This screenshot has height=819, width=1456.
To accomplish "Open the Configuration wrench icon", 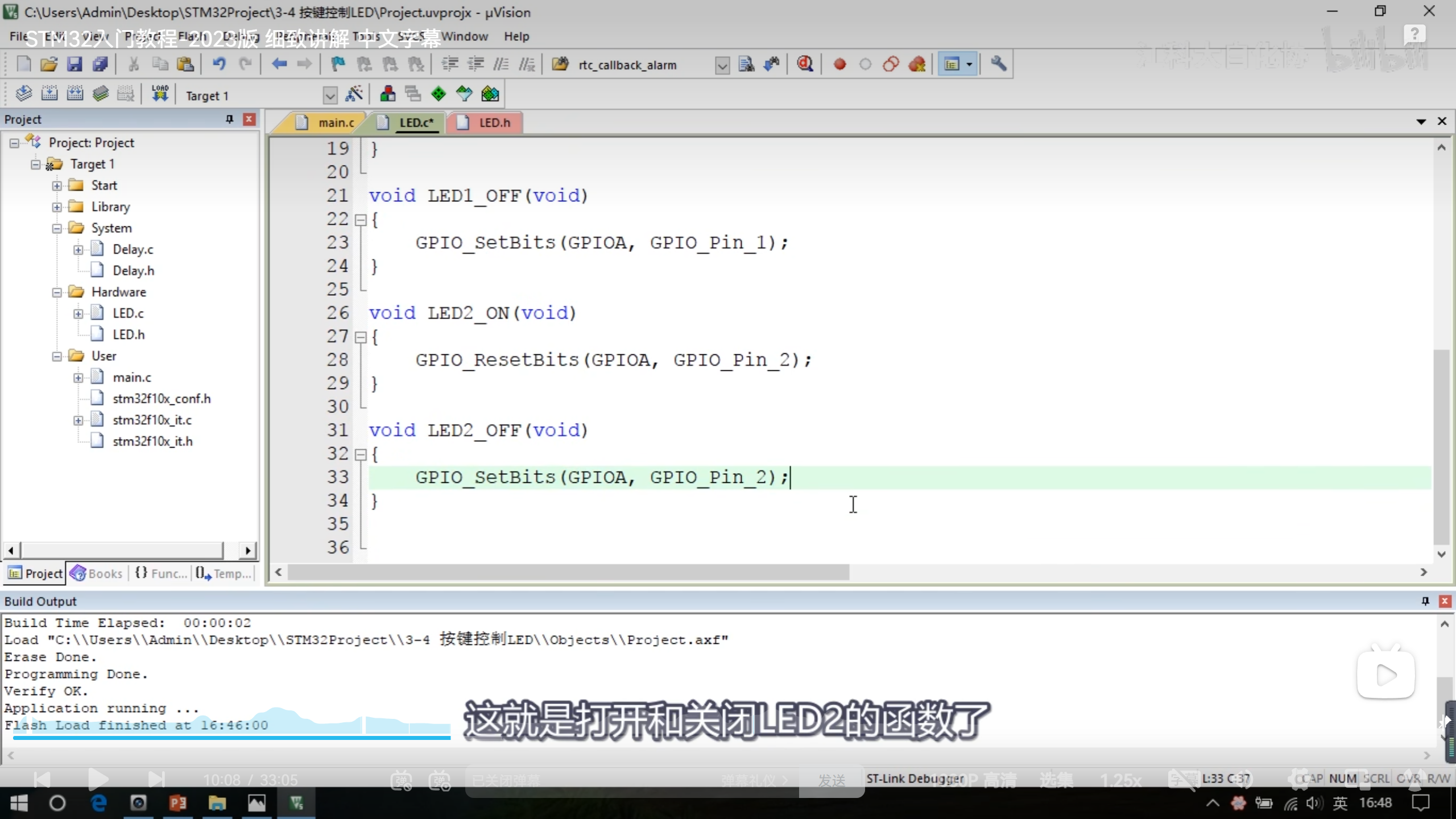I will point(999,64).
